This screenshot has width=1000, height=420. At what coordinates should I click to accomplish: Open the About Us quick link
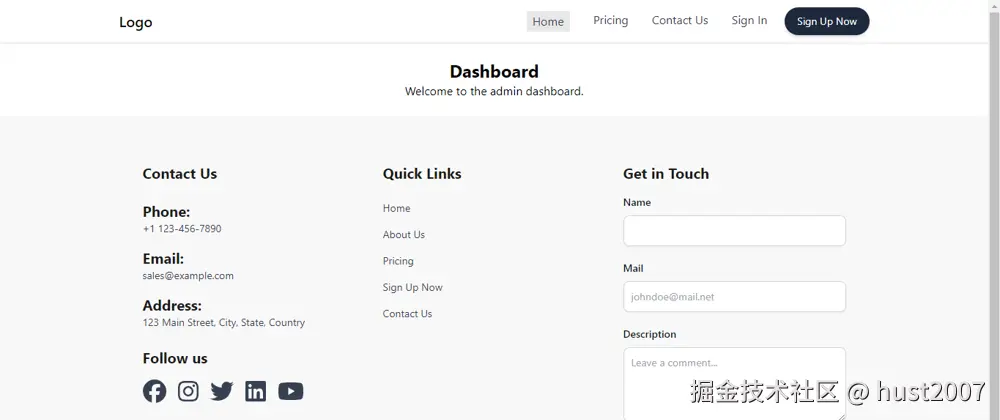[404, 235]
